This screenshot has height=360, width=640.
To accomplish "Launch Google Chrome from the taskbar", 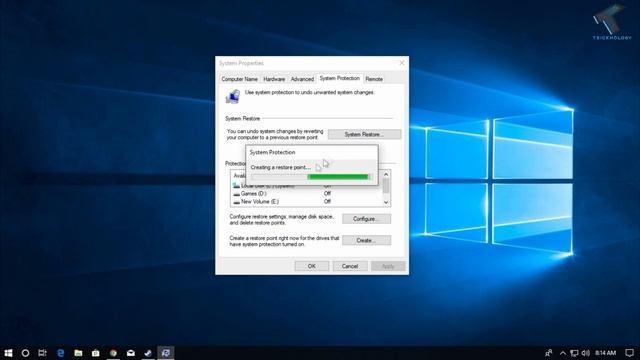I will click(113, 353).
